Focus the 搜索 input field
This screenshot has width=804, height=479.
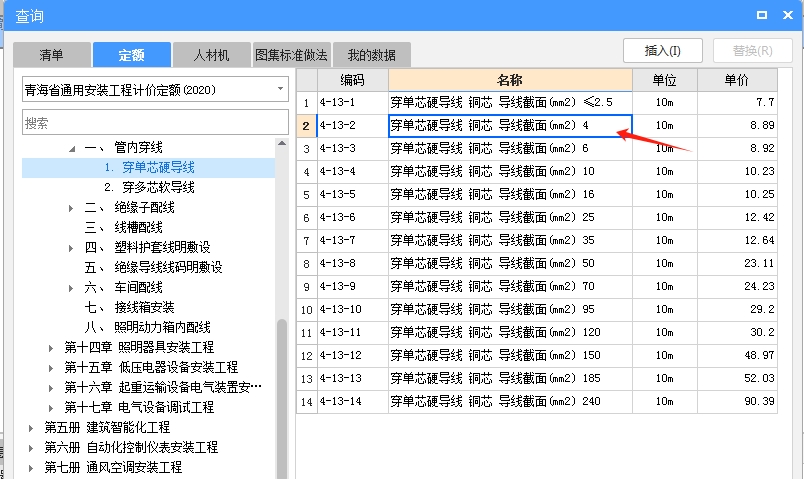155,123
